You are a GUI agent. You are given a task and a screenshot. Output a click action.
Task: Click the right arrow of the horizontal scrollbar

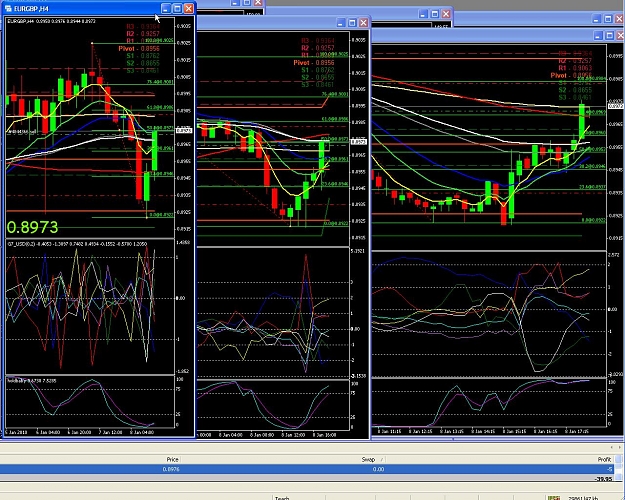[x=621, y=448]
